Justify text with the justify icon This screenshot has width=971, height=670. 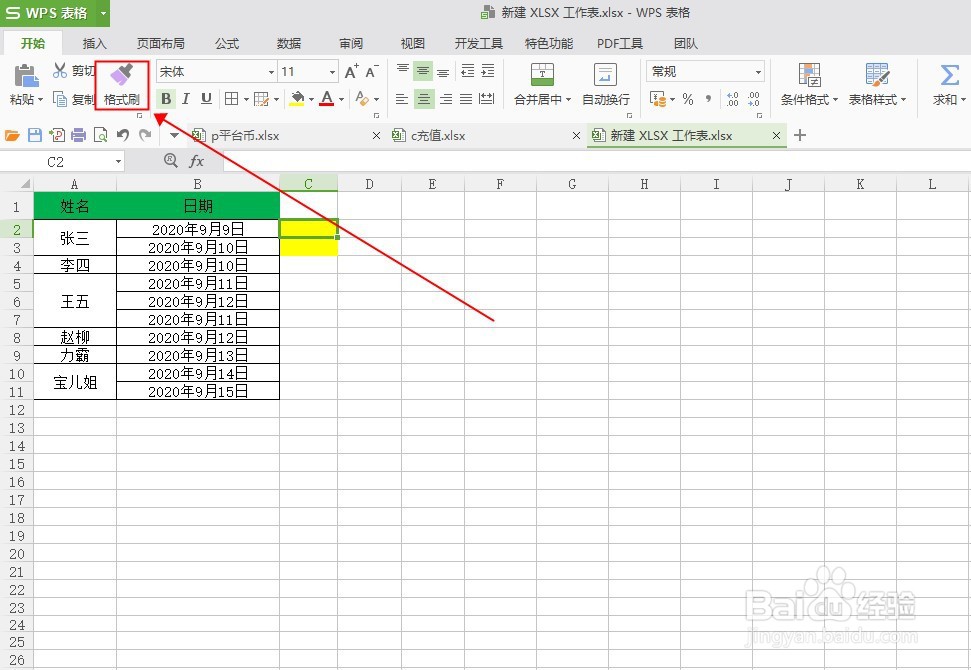click(466, 98)
